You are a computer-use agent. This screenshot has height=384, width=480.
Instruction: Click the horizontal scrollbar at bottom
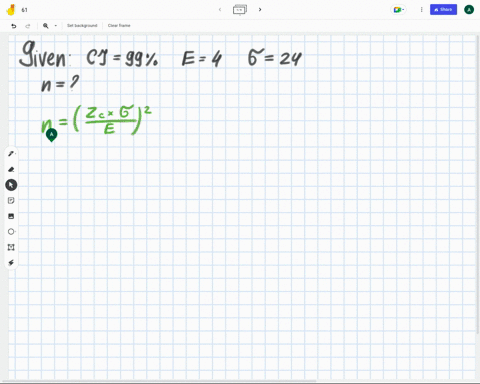(x=158, y=381)
